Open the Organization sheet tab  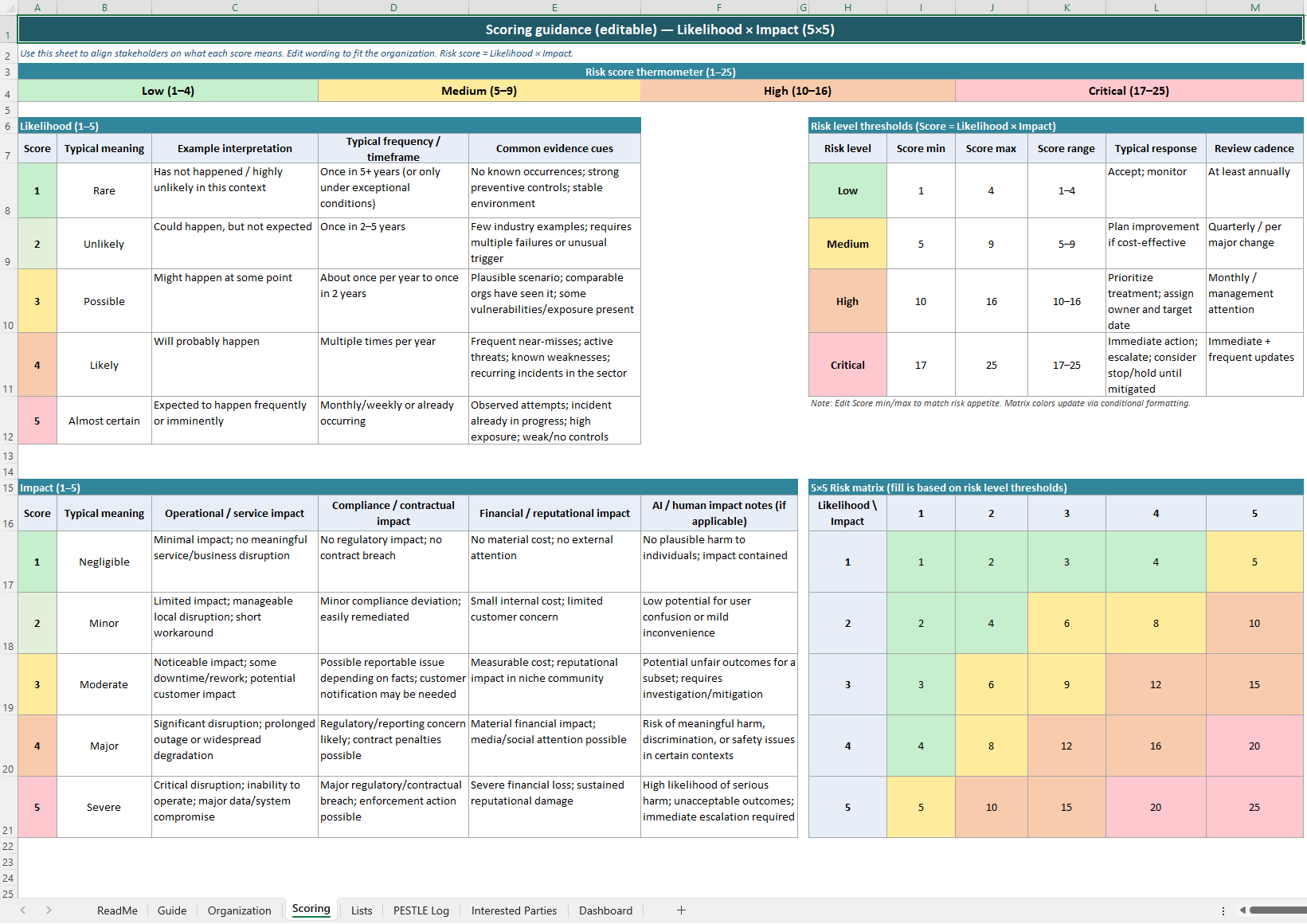click(239, 910)
